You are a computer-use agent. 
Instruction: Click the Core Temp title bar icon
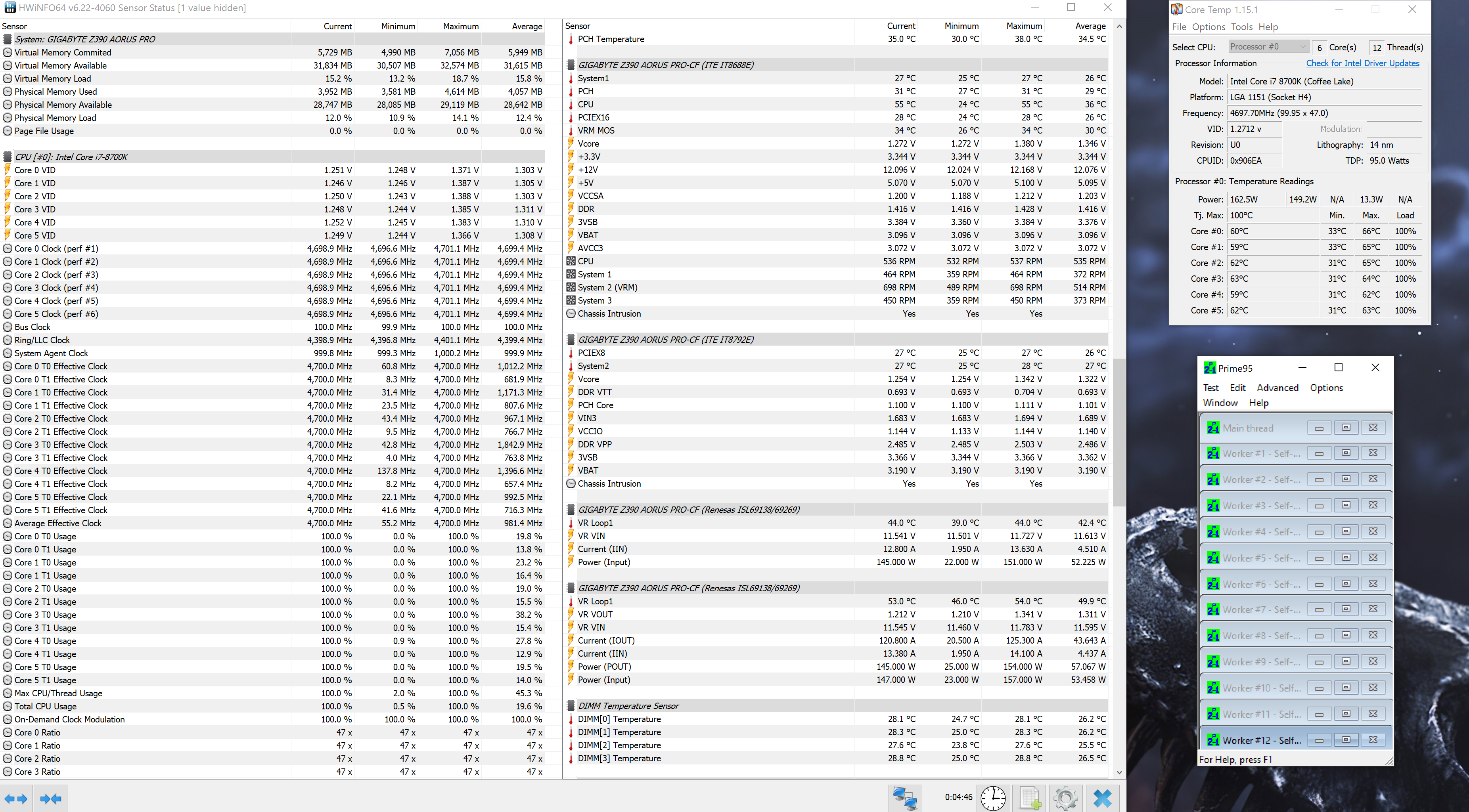(x=1176, y=9)
